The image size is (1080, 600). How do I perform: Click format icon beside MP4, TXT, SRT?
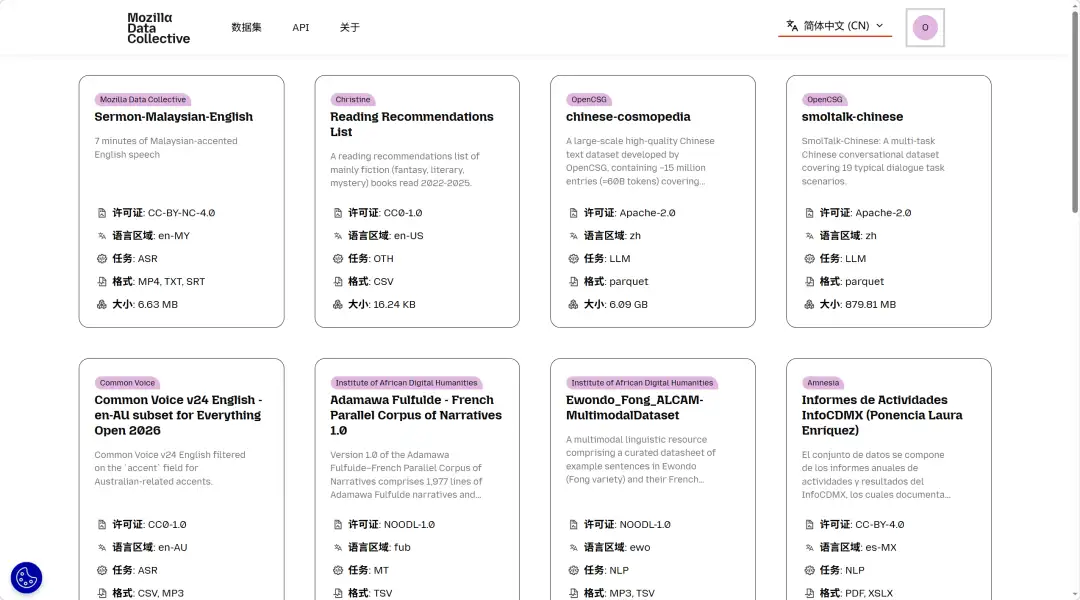[102, 282]
